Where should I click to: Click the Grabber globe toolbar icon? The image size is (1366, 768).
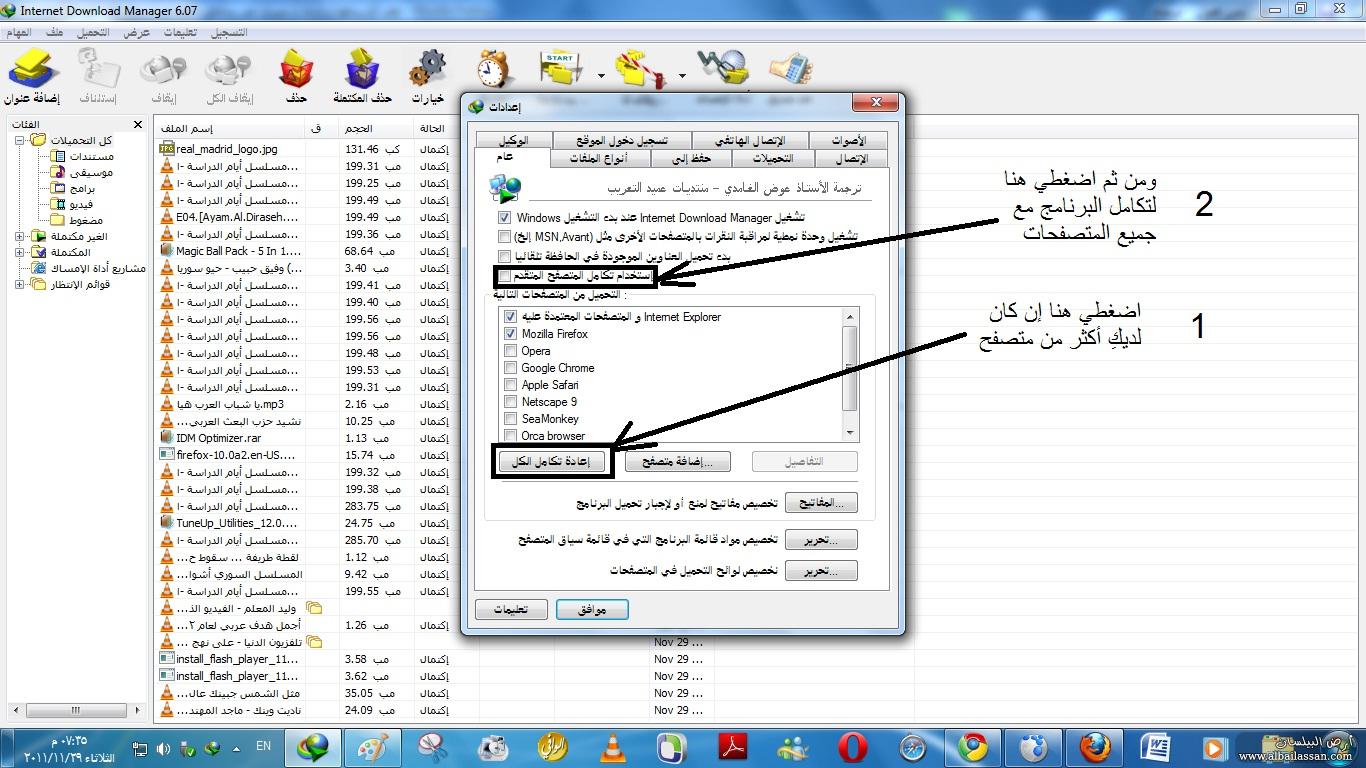tap(723, 70)
